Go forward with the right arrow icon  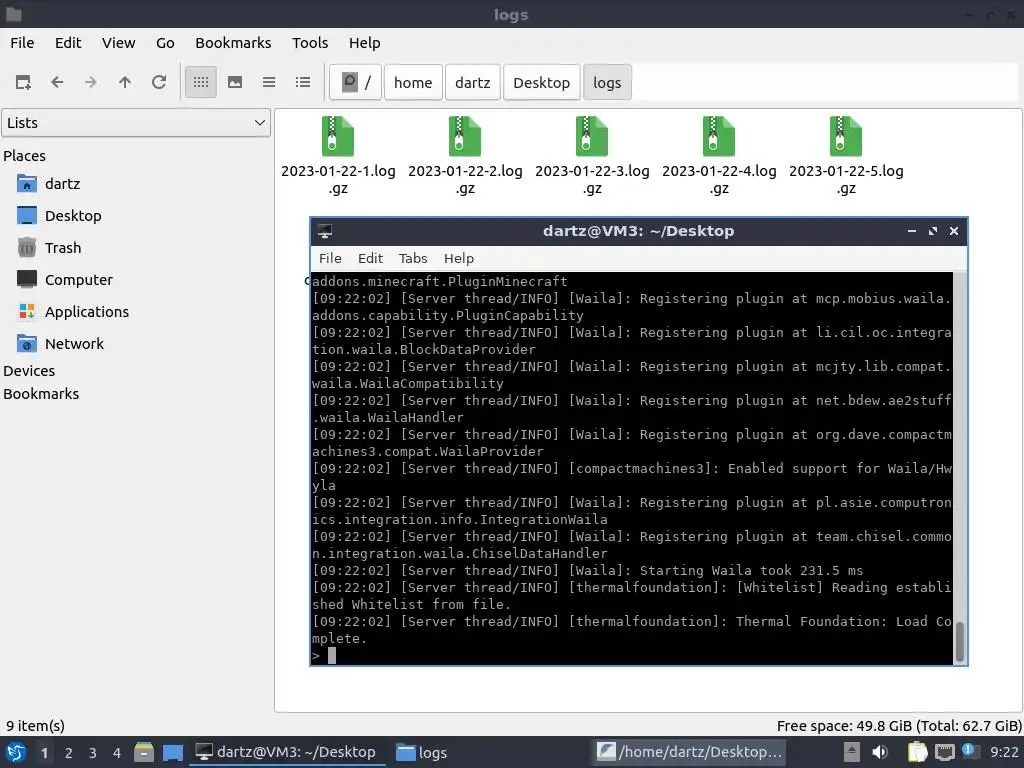click(91, 82)
